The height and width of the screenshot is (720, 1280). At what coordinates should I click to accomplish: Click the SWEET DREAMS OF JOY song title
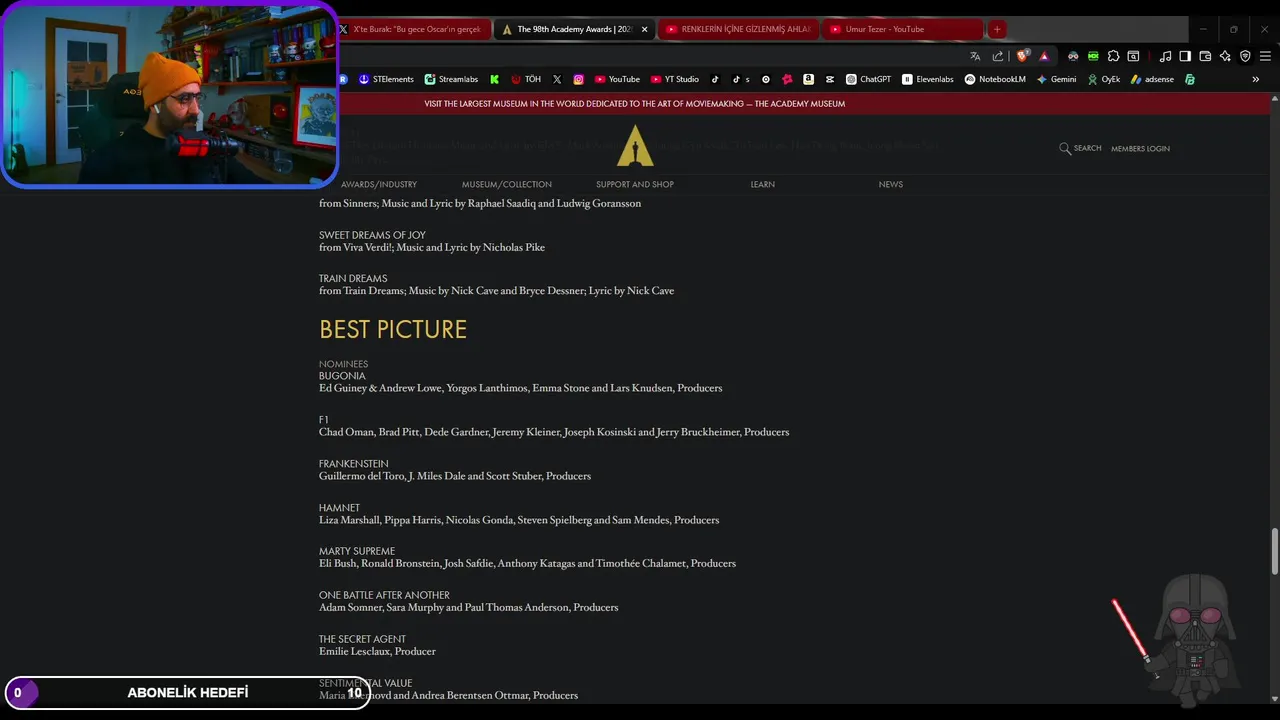(372, 235)
